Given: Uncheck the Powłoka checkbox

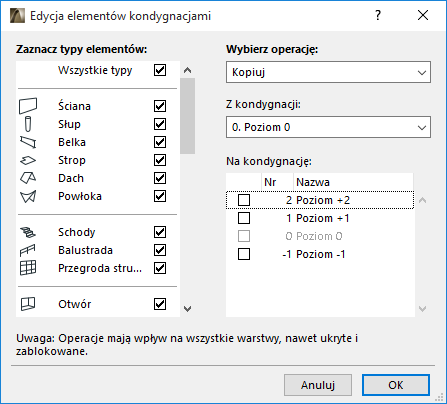Looking at the screenshot, I should (x=160, y=196).
